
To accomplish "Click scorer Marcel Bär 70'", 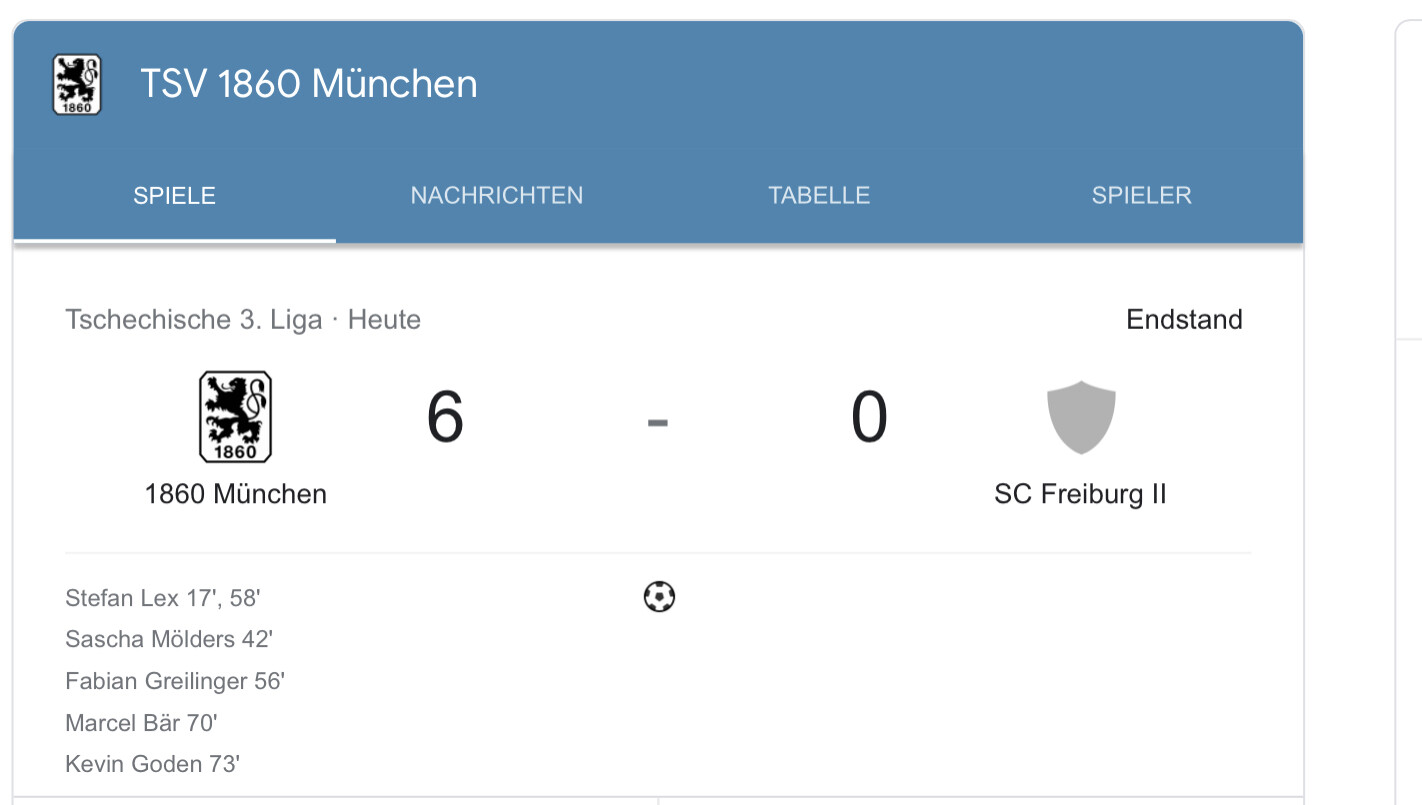I will pyautogui.click(x=141, y=722).
